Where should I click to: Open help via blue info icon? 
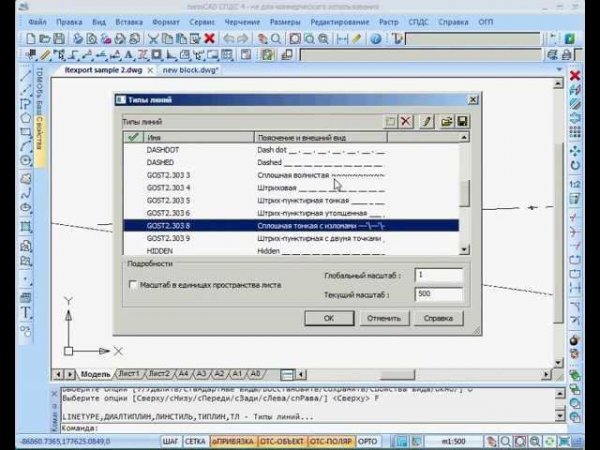[x=376, y=39]
